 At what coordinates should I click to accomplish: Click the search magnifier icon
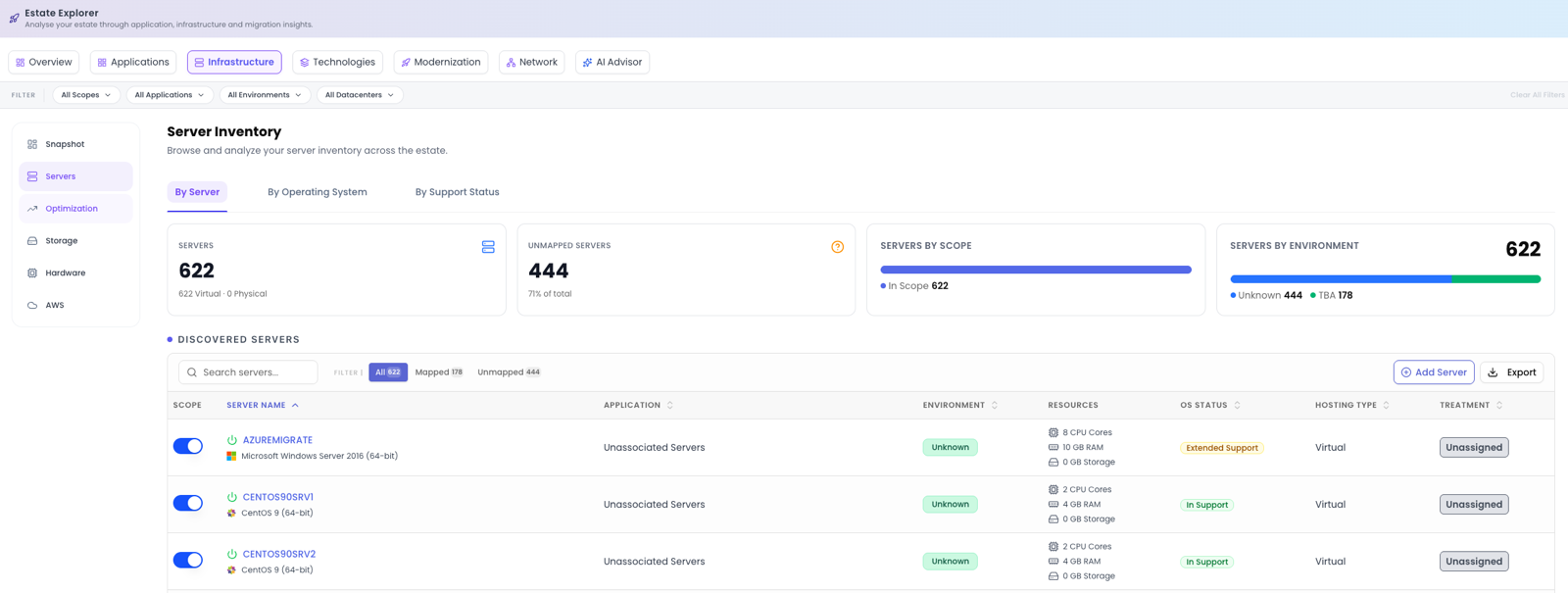[192, 372]
